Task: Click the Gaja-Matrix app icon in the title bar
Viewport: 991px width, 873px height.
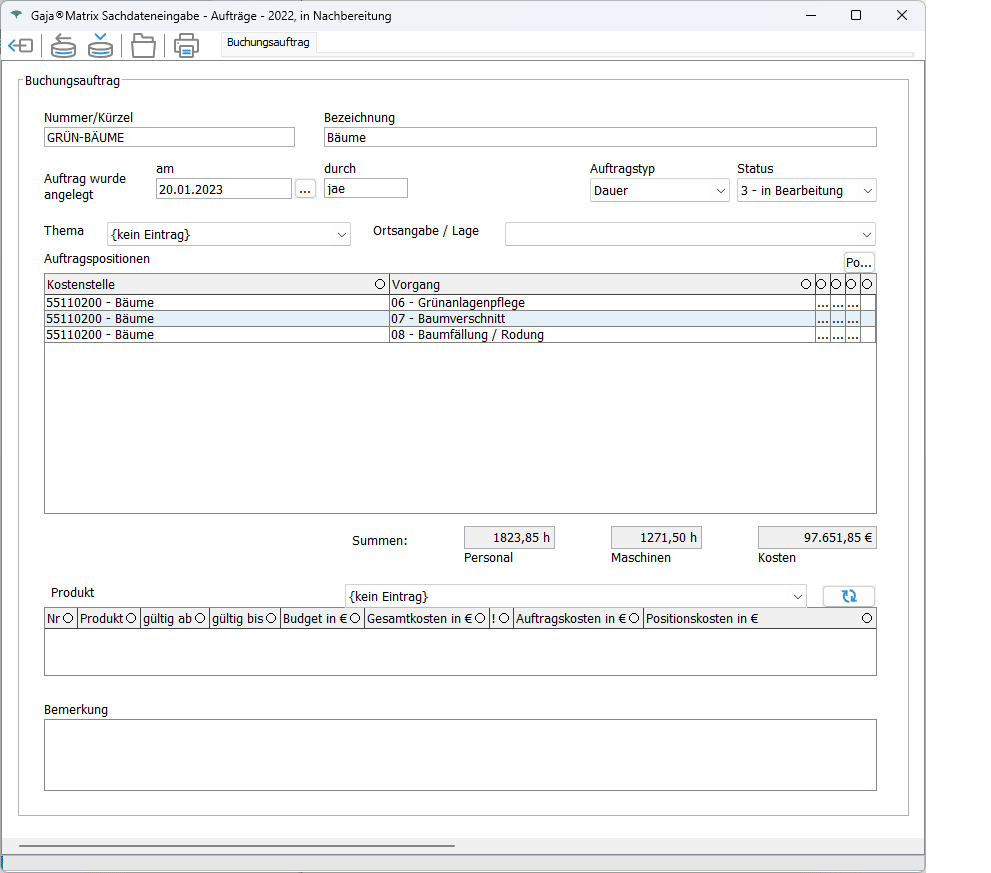Action: point(16,16)
